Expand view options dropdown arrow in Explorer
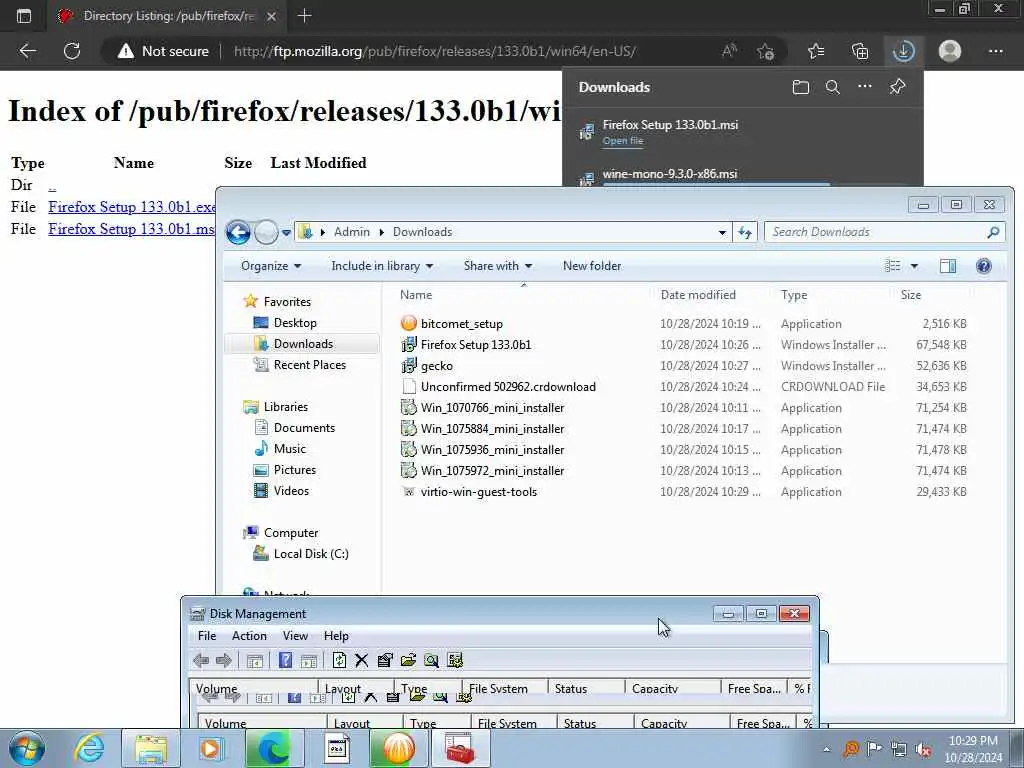The image size is (1024, 768). (x=914, y=266)
